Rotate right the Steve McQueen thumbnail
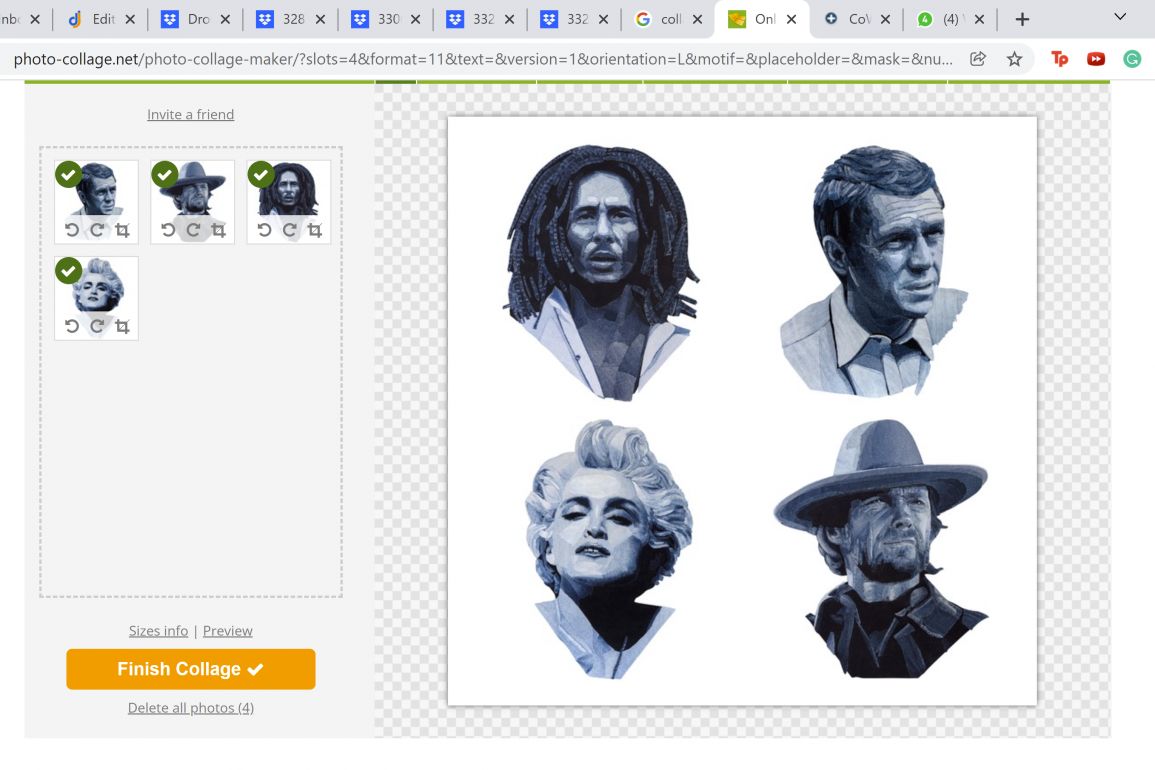 pyautogui.click(x=96, y=230)
